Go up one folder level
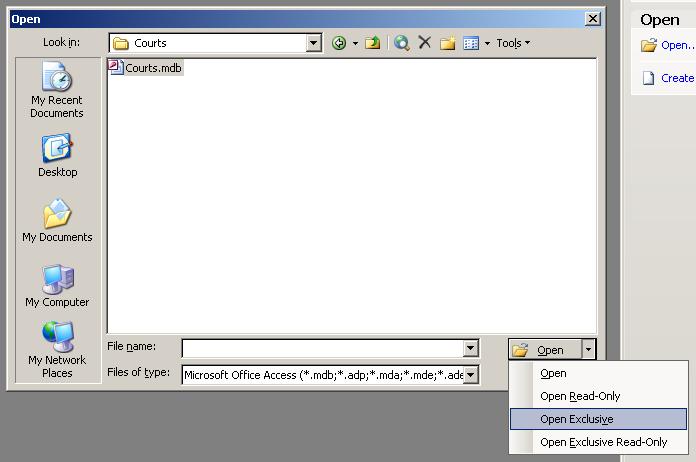 tap(372, 43)
